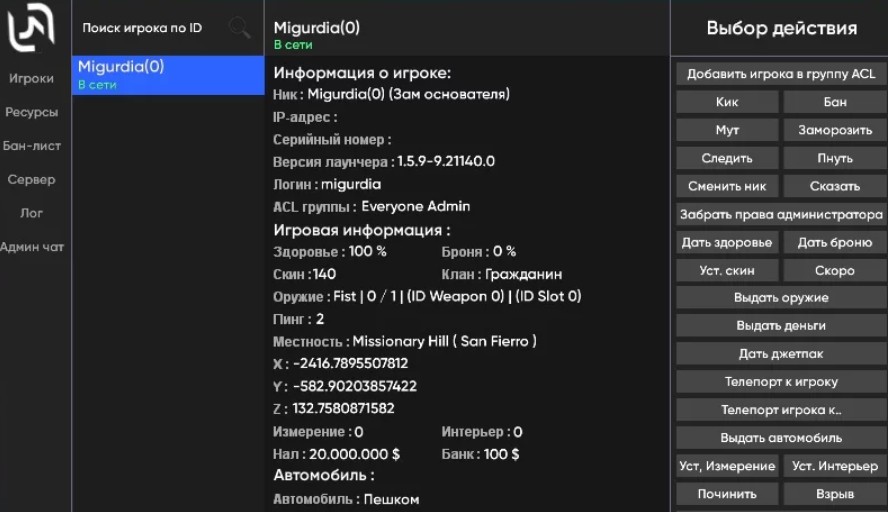
Task: Open the Лог section
Action: [x=32, y=213]
